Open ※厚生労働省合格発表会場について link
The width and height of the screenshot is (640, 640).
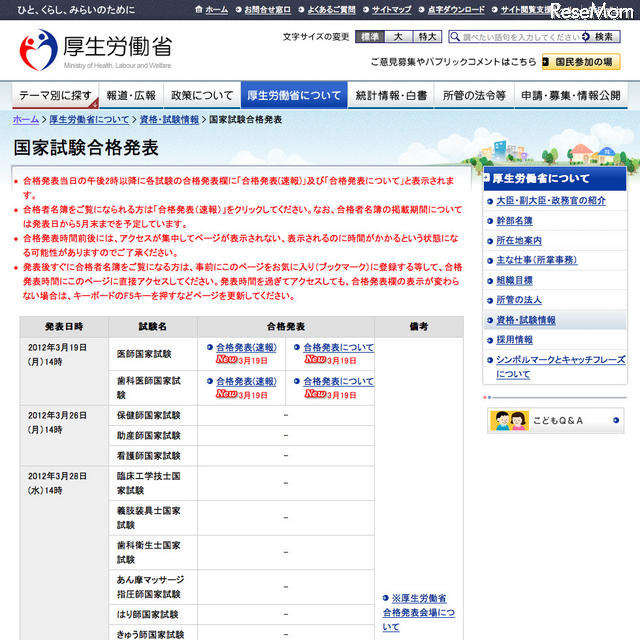click(419, 613)
